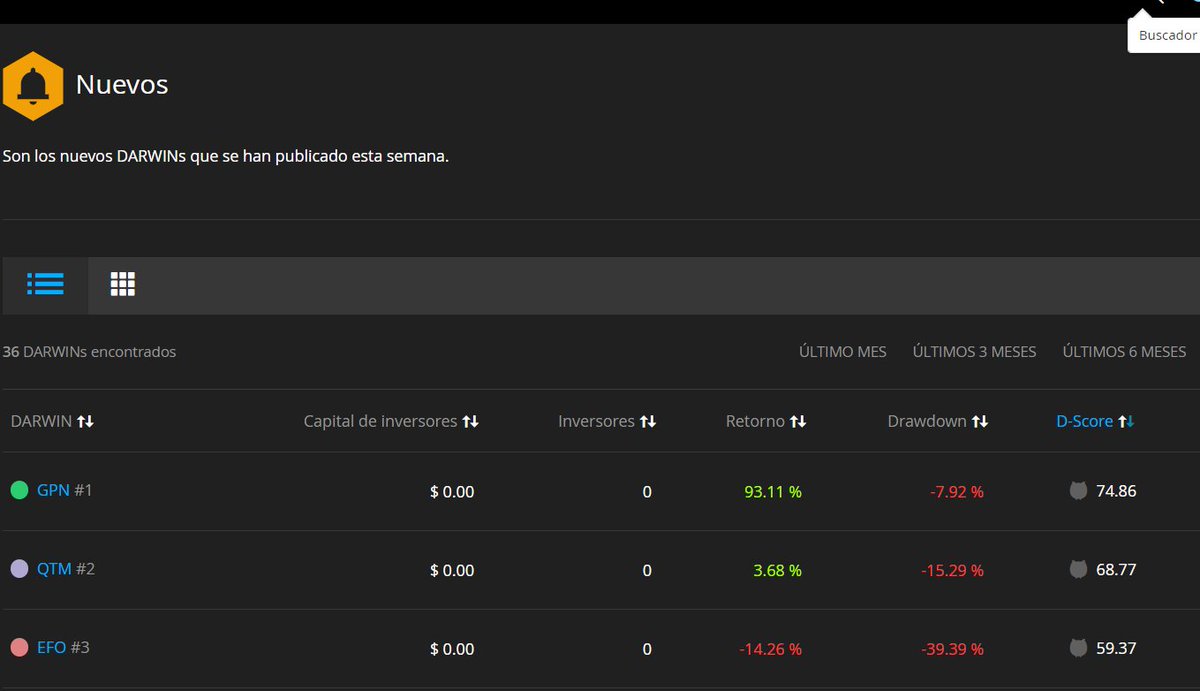
Task: Click the 59.37 D-Score value
Action: [x=1116, y=648]
